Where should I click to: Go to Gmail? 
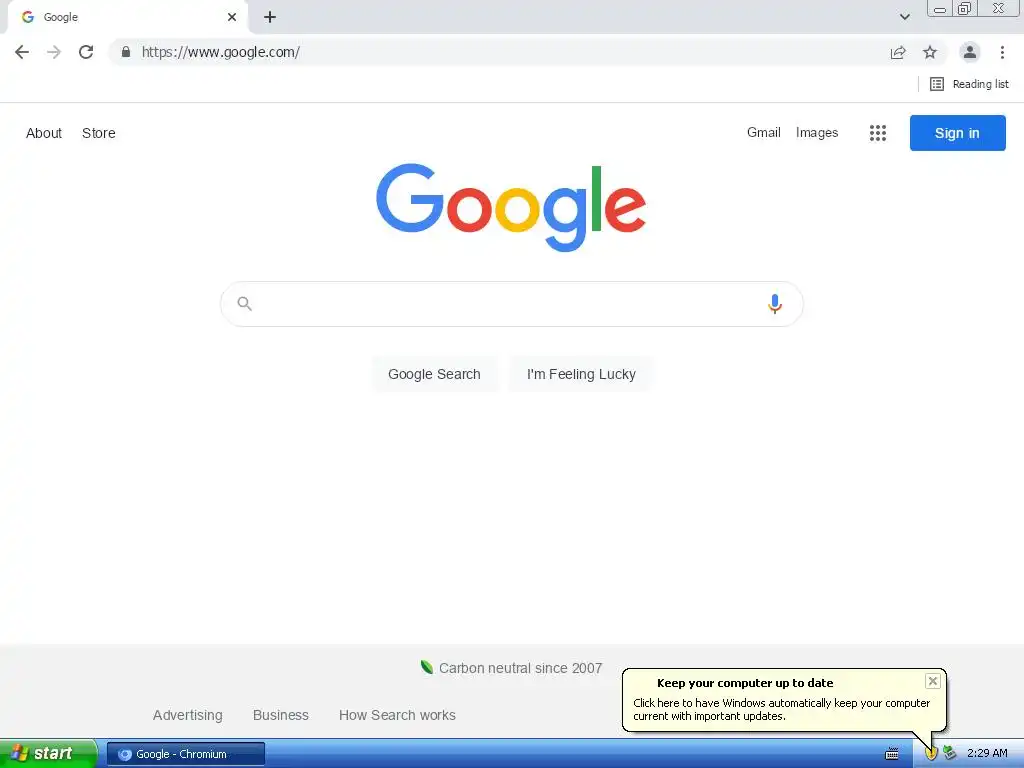click(763, 133)
